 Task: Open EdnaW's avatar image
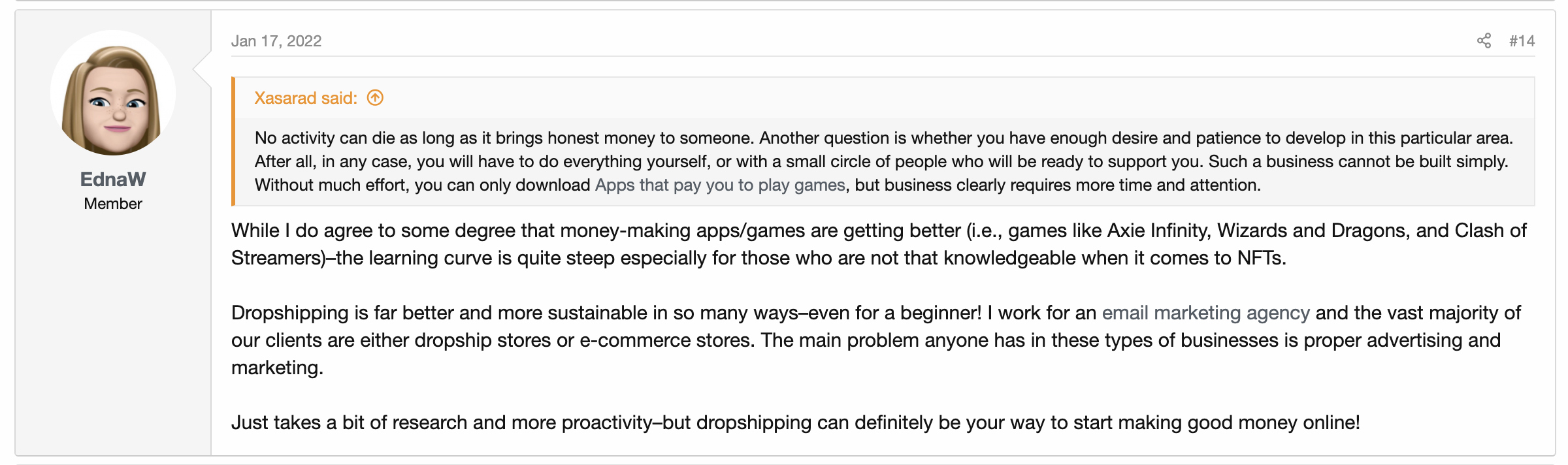pyautogui.click(x=113, y=93)
